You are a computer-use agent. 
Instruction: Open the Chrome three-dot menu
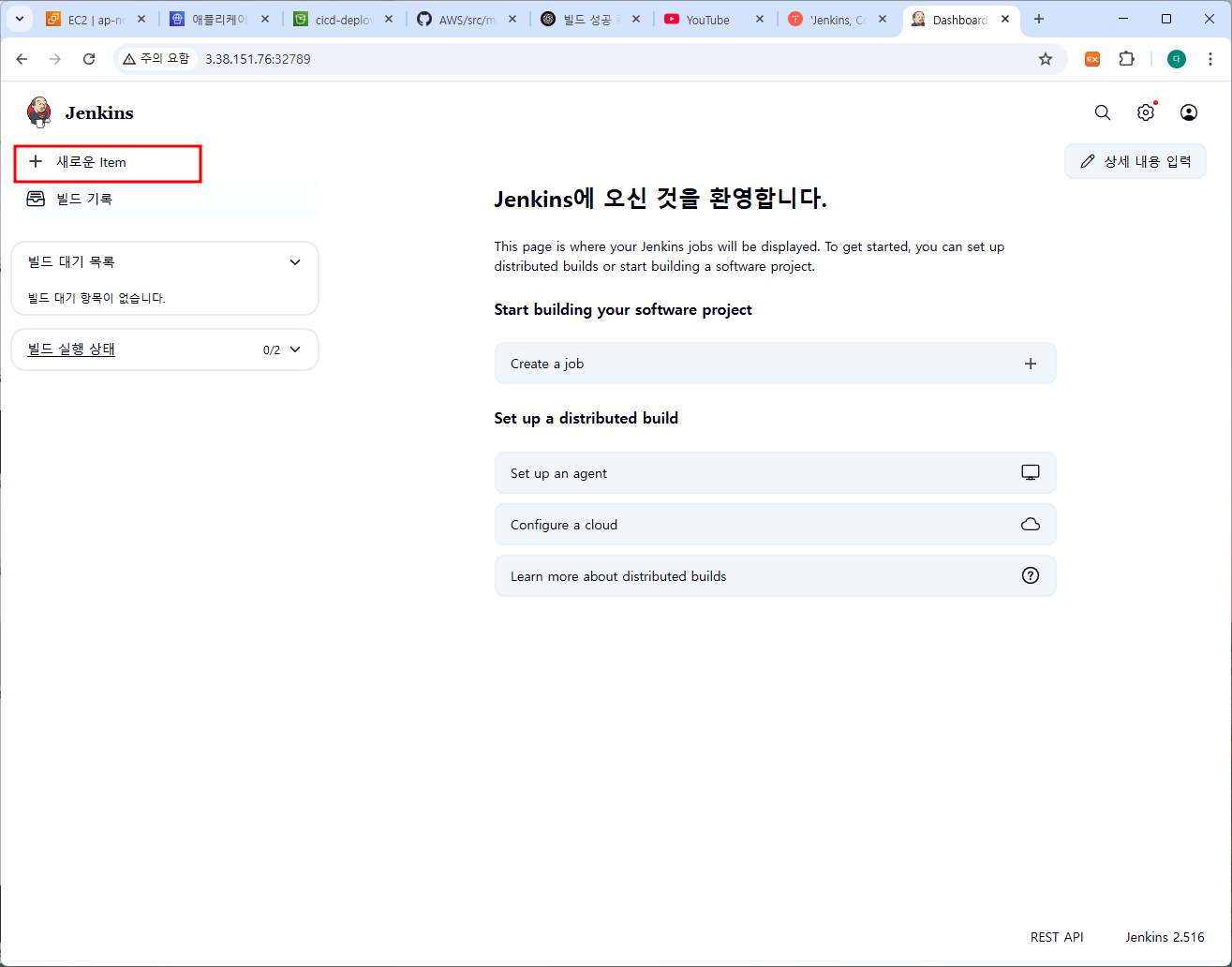tap(1211, 59)
